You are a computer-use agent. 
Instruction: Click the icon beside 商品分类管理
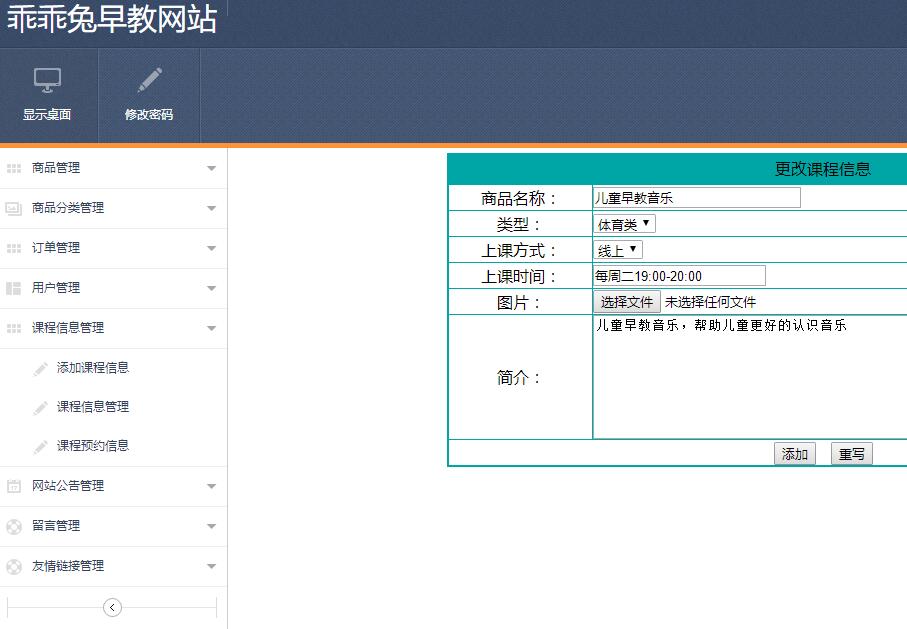pyautogui.click(x=14, y=208)
